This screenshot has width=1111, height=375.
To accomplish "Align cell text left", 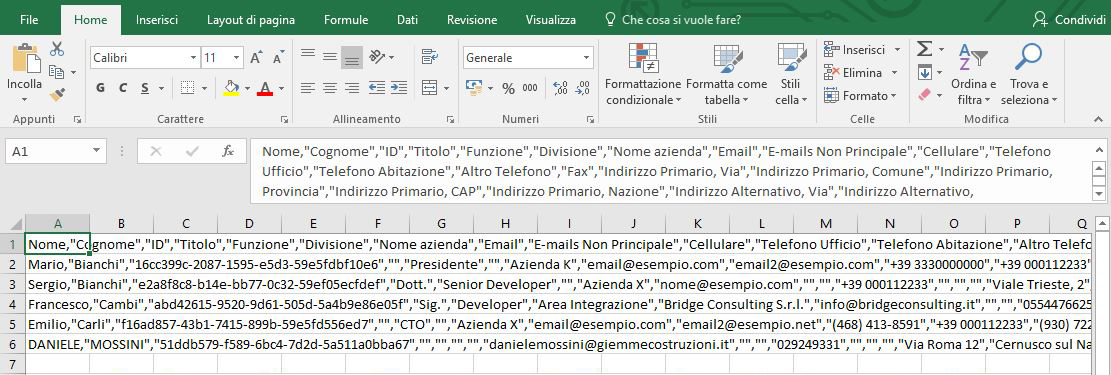I will (308, 88).
